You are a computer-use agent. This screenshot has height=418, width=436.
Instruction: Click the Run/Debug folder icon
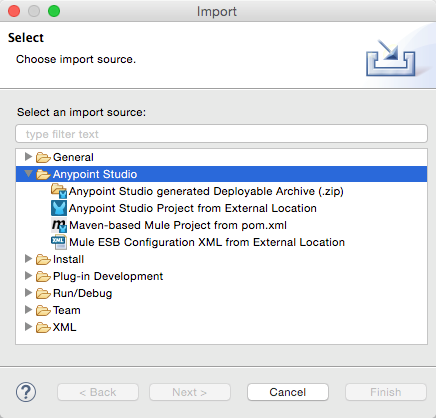(43, 293)
